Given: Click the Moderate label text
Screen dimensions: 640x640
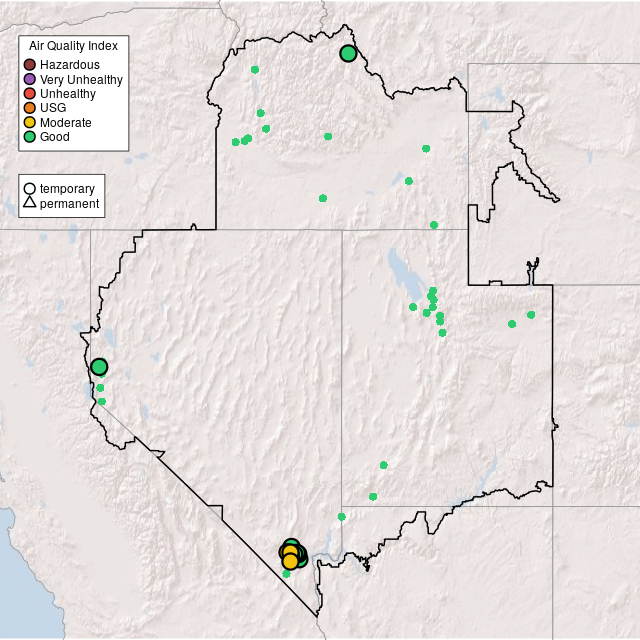Looking at the screenshot, I should (66, 122).
